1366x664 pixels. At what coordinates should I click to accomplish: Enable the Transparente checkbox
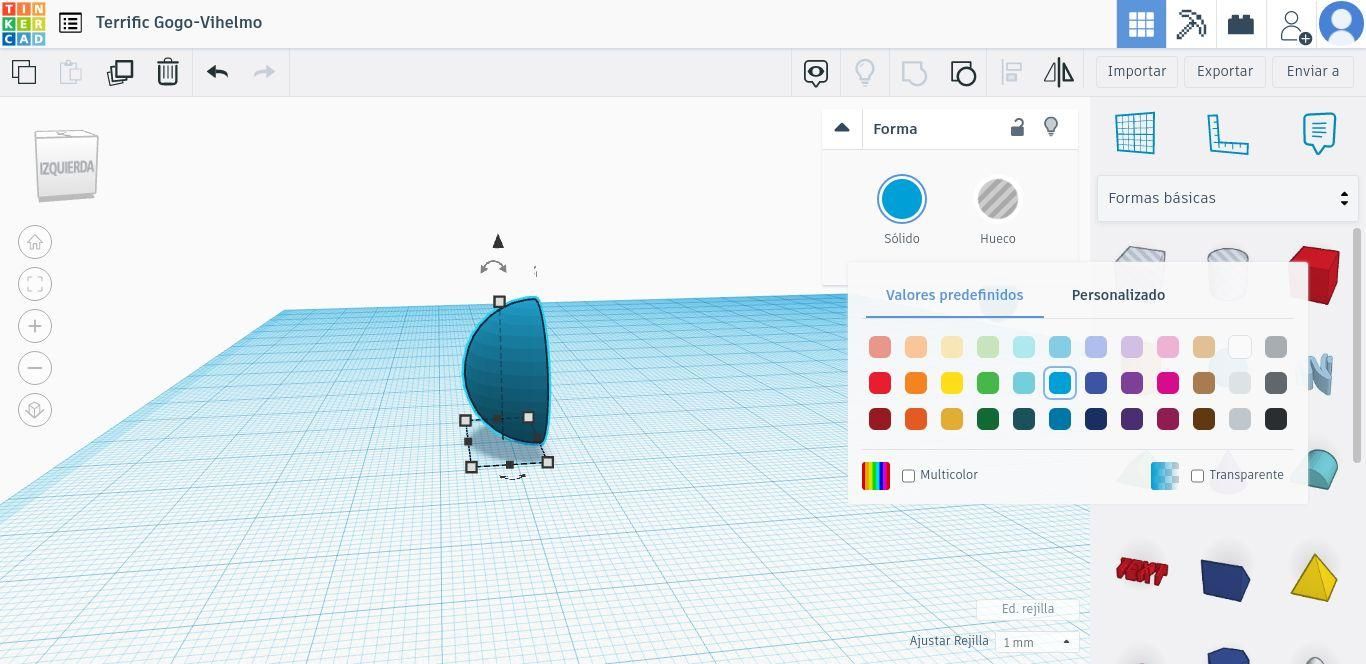(x=1197, y=476)
